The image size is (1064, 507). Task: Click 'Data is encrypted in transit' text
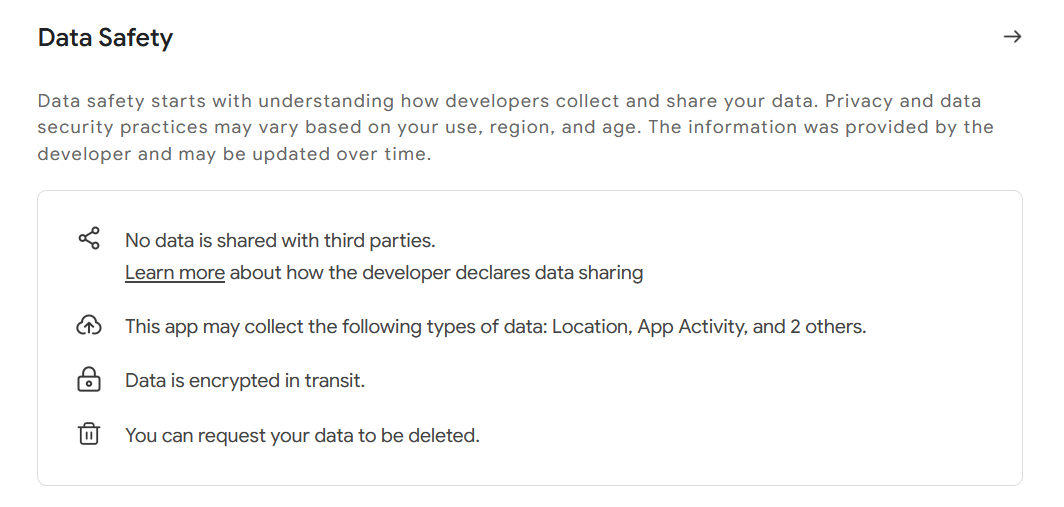244,380
